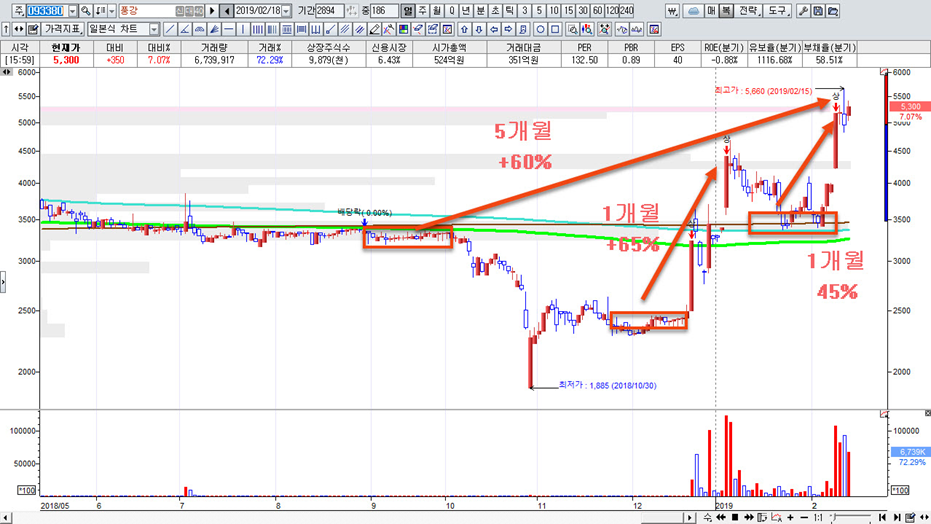The height and width of the screenshot is (524, 931).
Task: Select the Fibonacci arc tool
Action: pyautogui.click(x=200, y=28)
